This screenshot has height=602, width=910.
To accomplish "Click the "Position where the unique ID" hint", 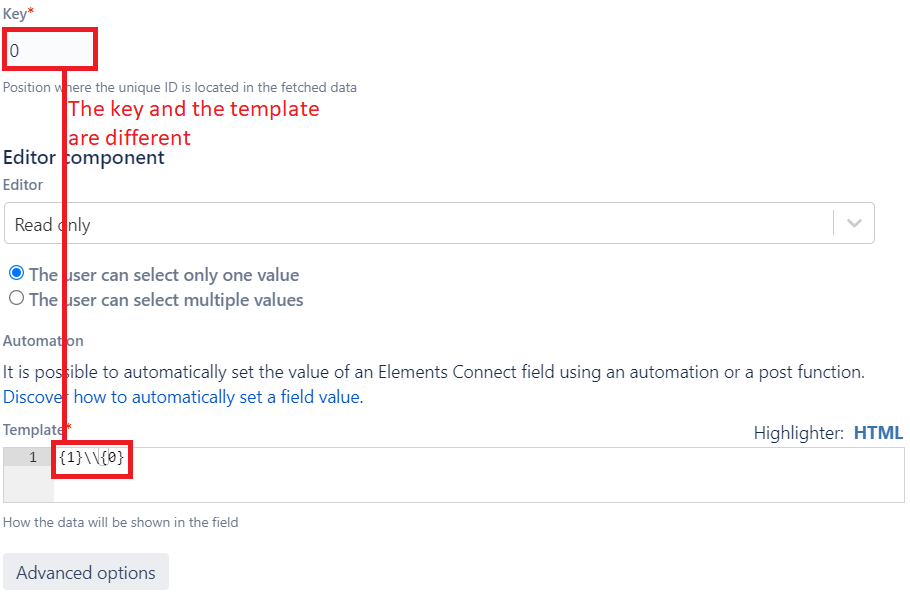I will click(x=180, y=88).
